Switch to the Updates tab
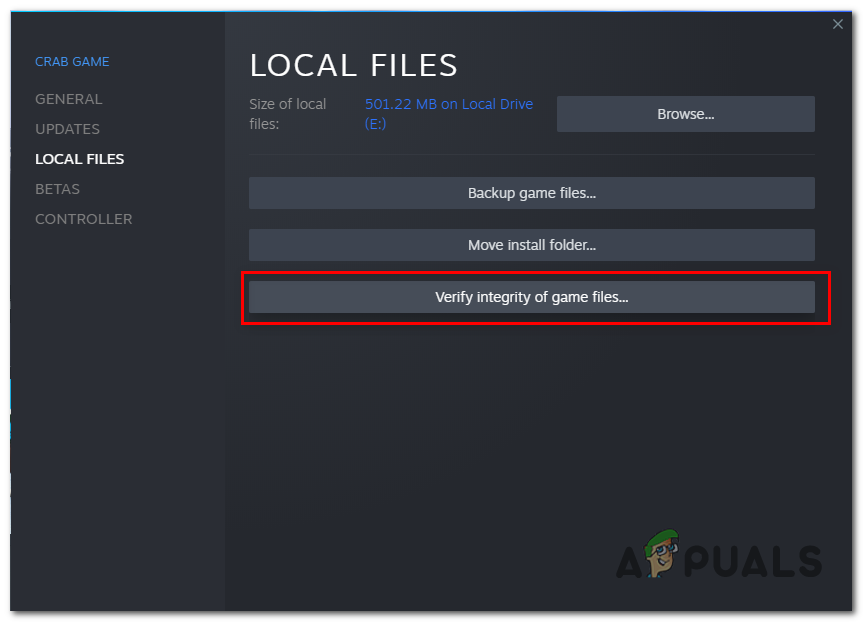 pyautogui.click(x=67, y=129)
